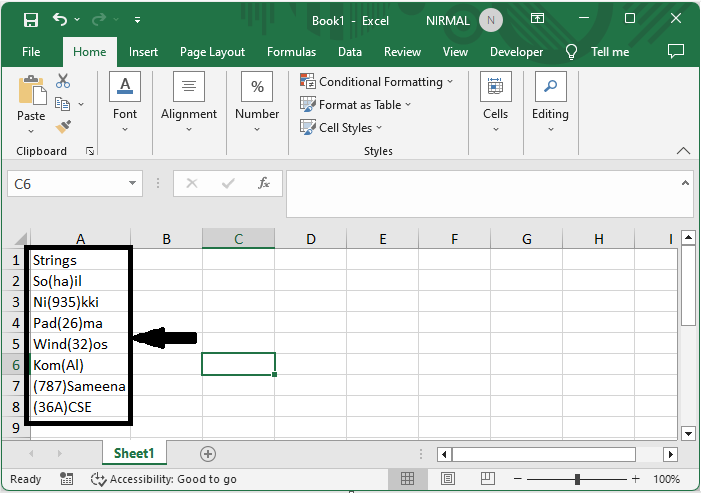
Task: Click vertical scrollbar down arrow
Action: 688,433
